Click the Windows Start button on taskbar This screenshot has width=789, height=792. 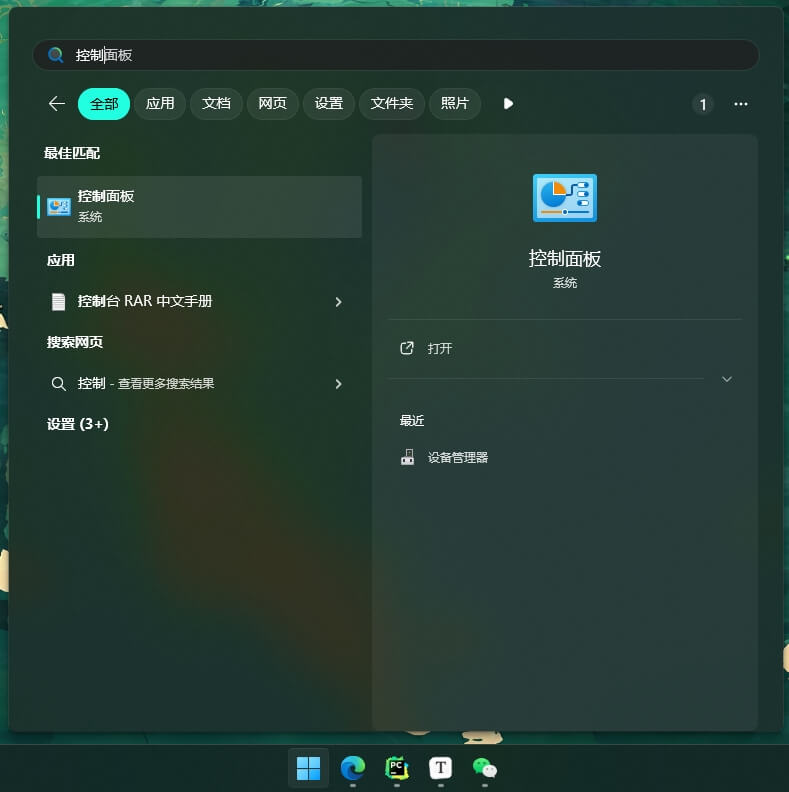click(308, 768)
